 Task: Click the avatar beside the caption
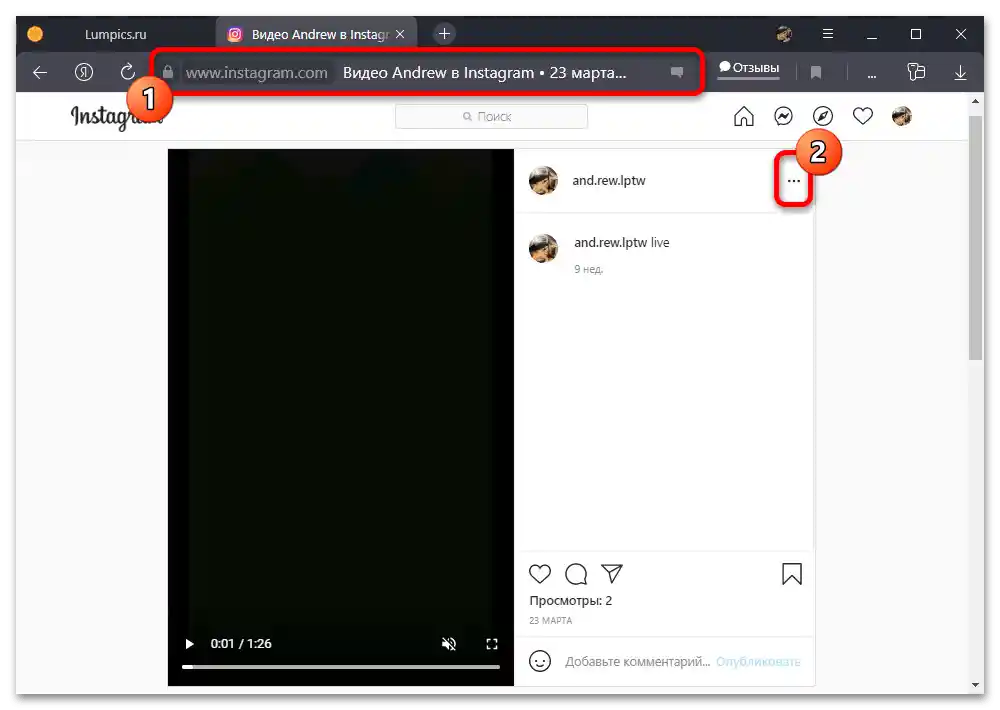(543, 248)
